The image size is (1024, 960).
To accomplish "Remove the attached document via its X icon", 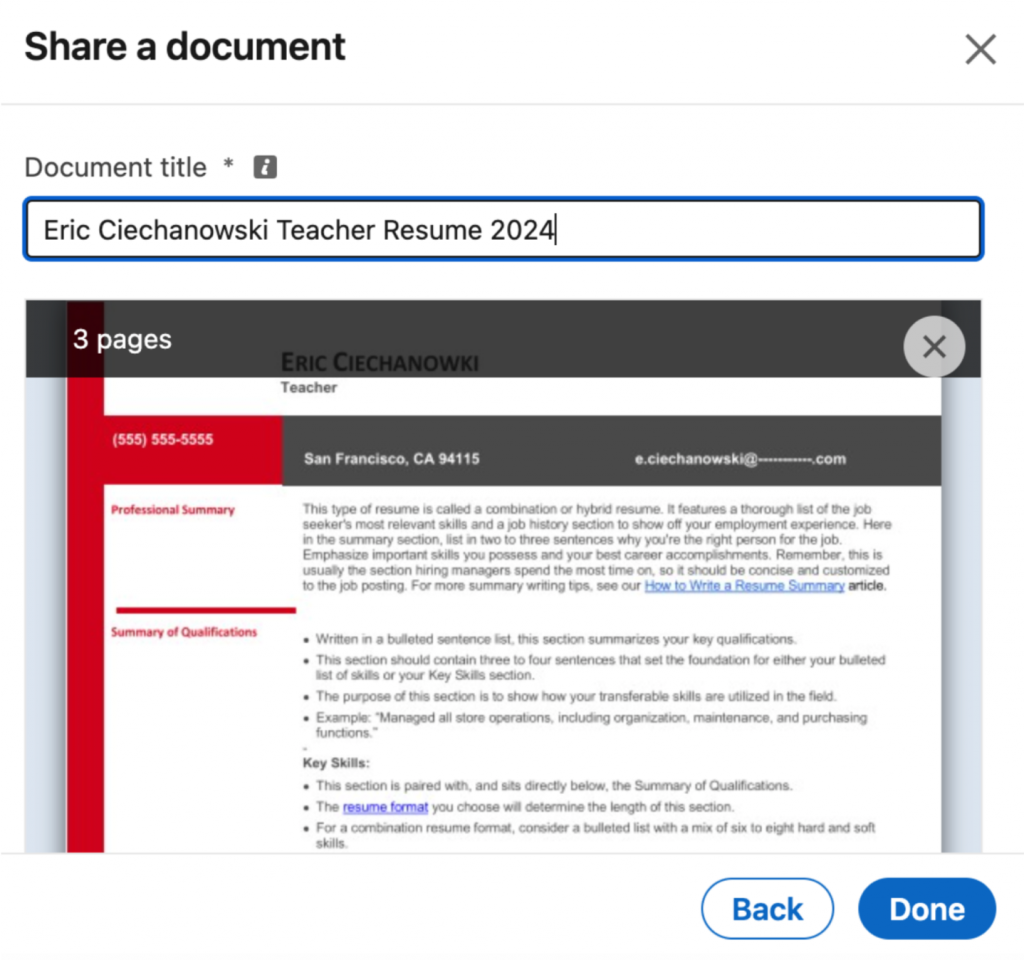I will click(x=934, y=346).
